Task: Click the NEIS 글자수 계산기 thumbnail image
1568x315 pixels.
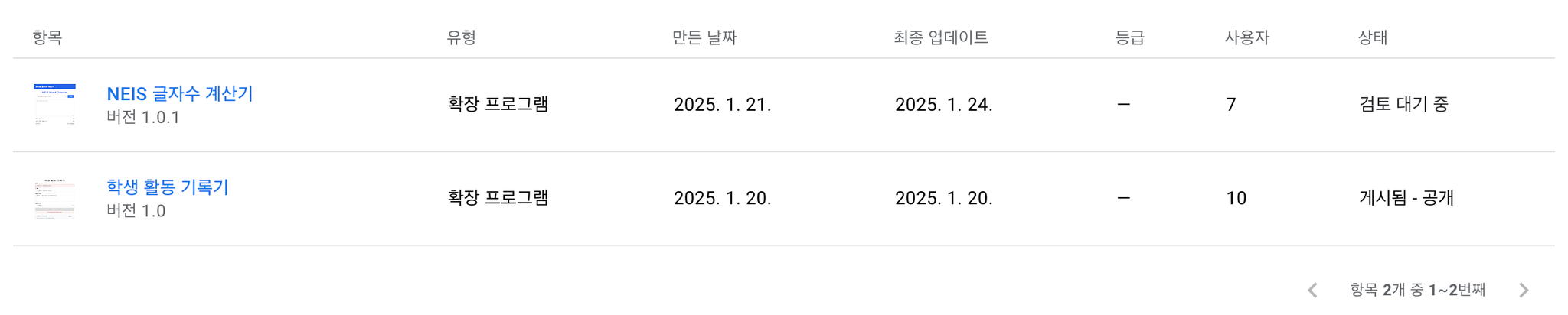Action: pos(54,104)
